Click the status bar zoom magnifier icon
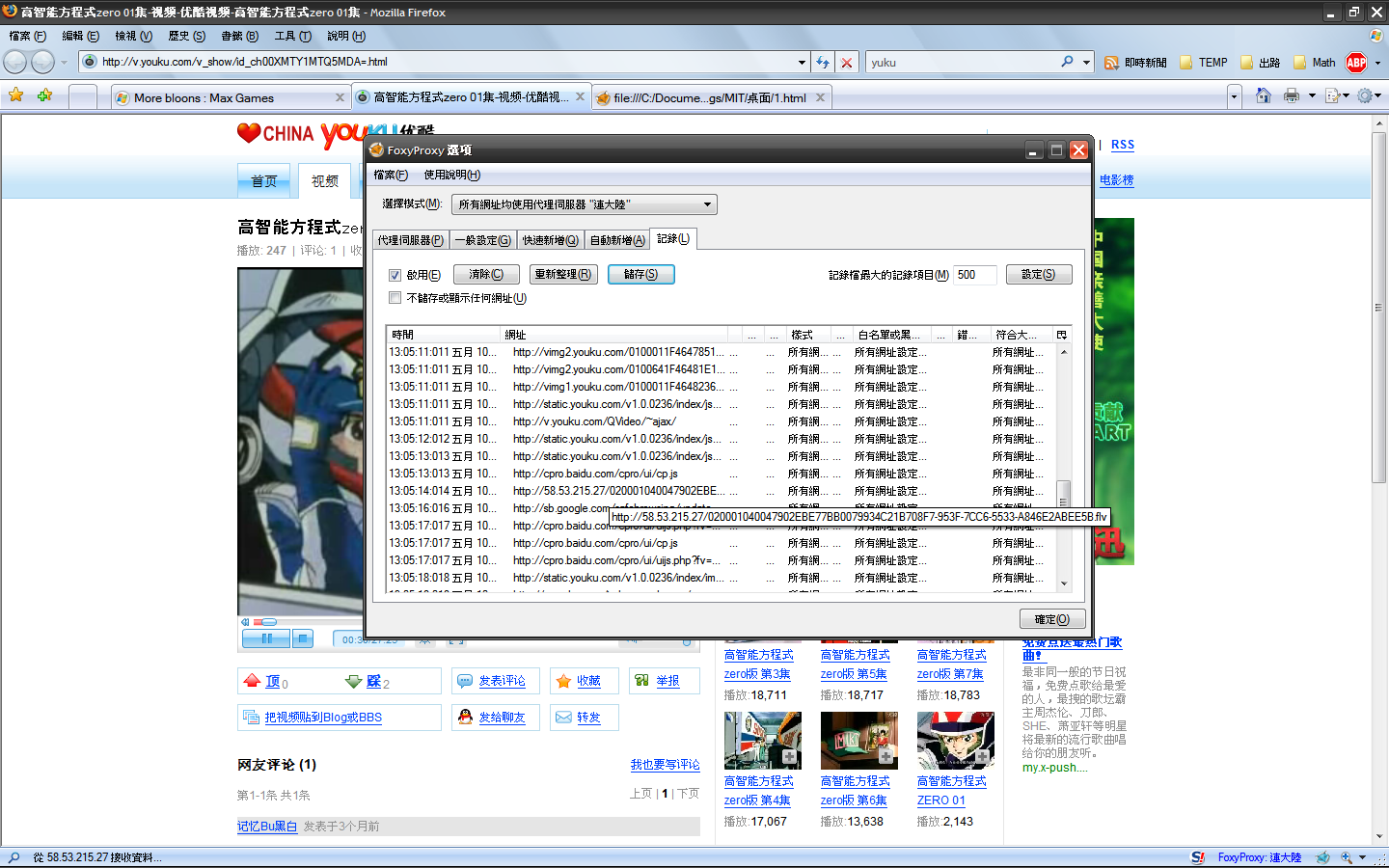The image size is (1389, 868). pyautogui.click(x=1346, y=857)
